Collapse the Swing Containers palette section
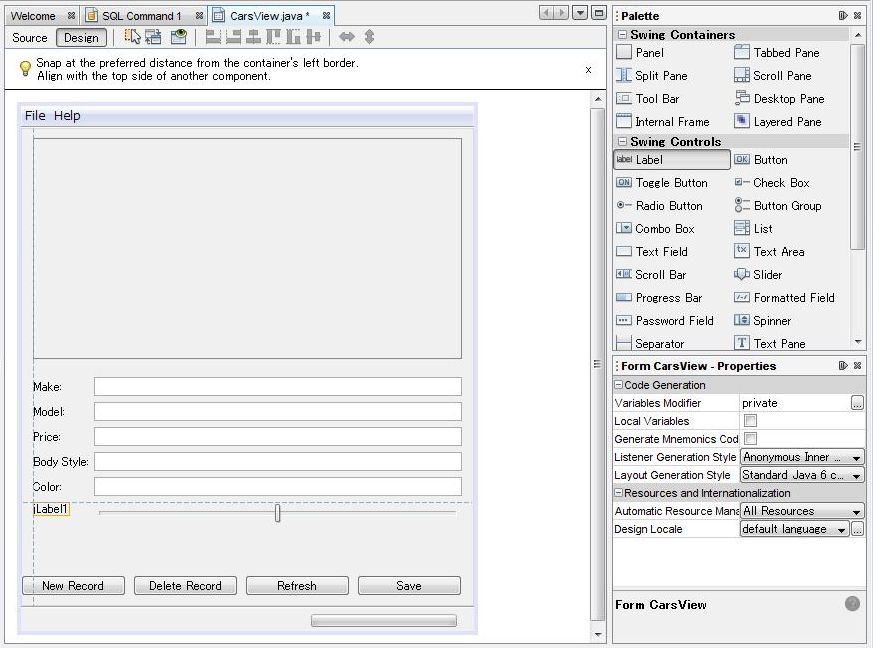The width and height of the screenshot is (873, 648). (623, 35)
